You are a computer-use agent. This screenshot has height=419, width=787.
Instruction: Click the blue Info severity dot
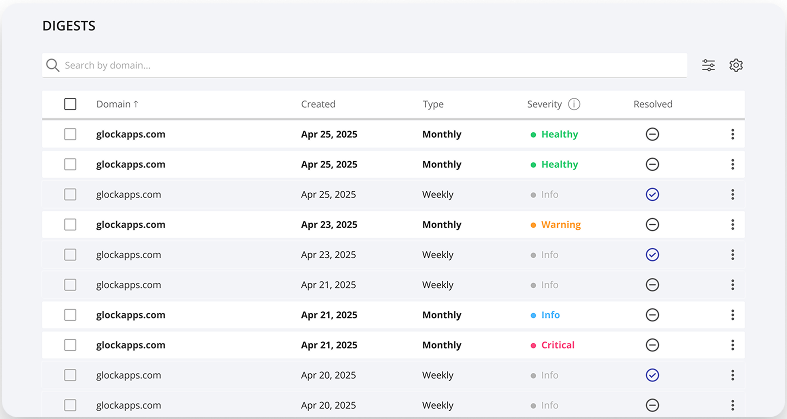point(534,315)
